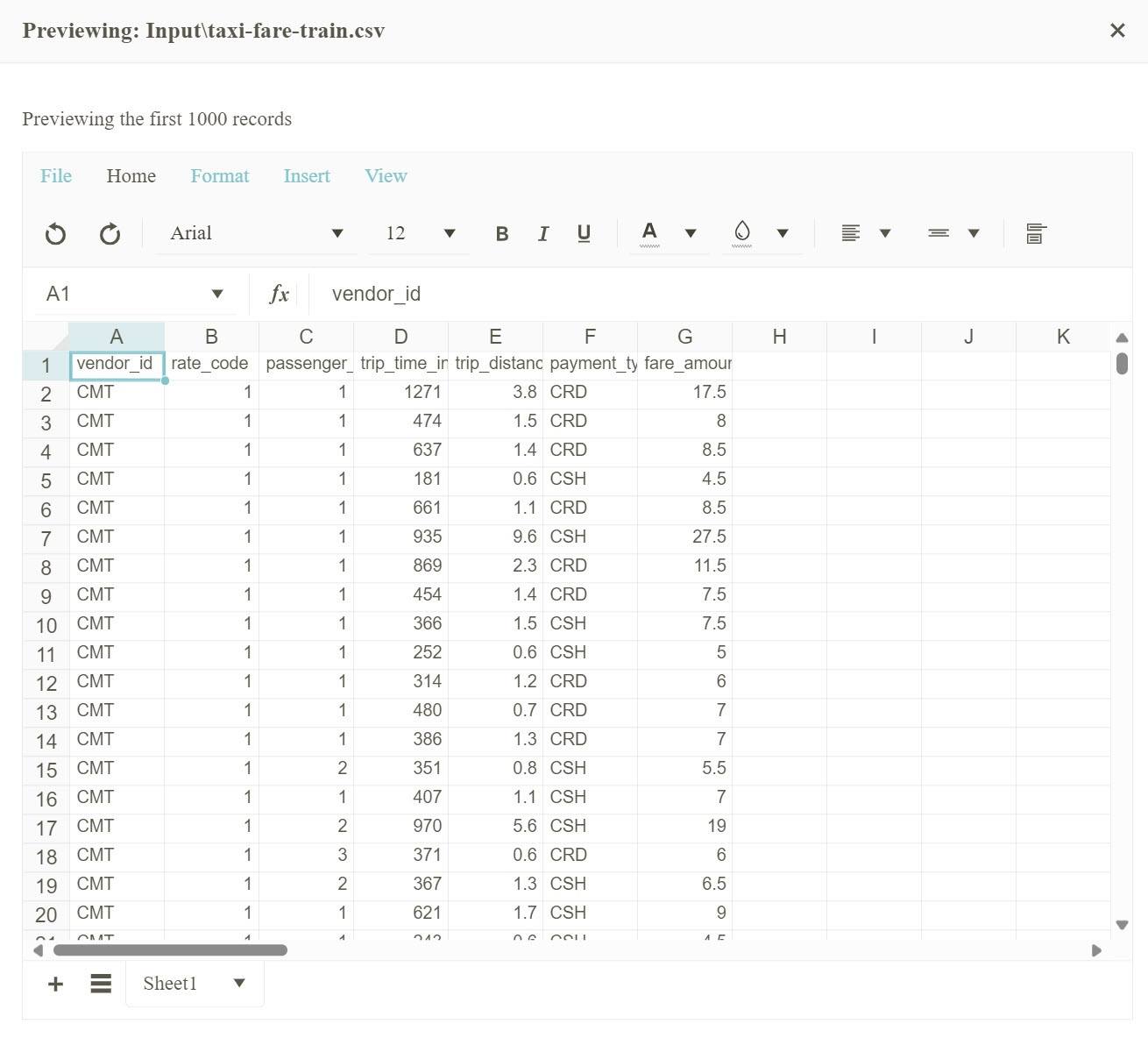Toggle Underline formatting

tap(585, 234)
